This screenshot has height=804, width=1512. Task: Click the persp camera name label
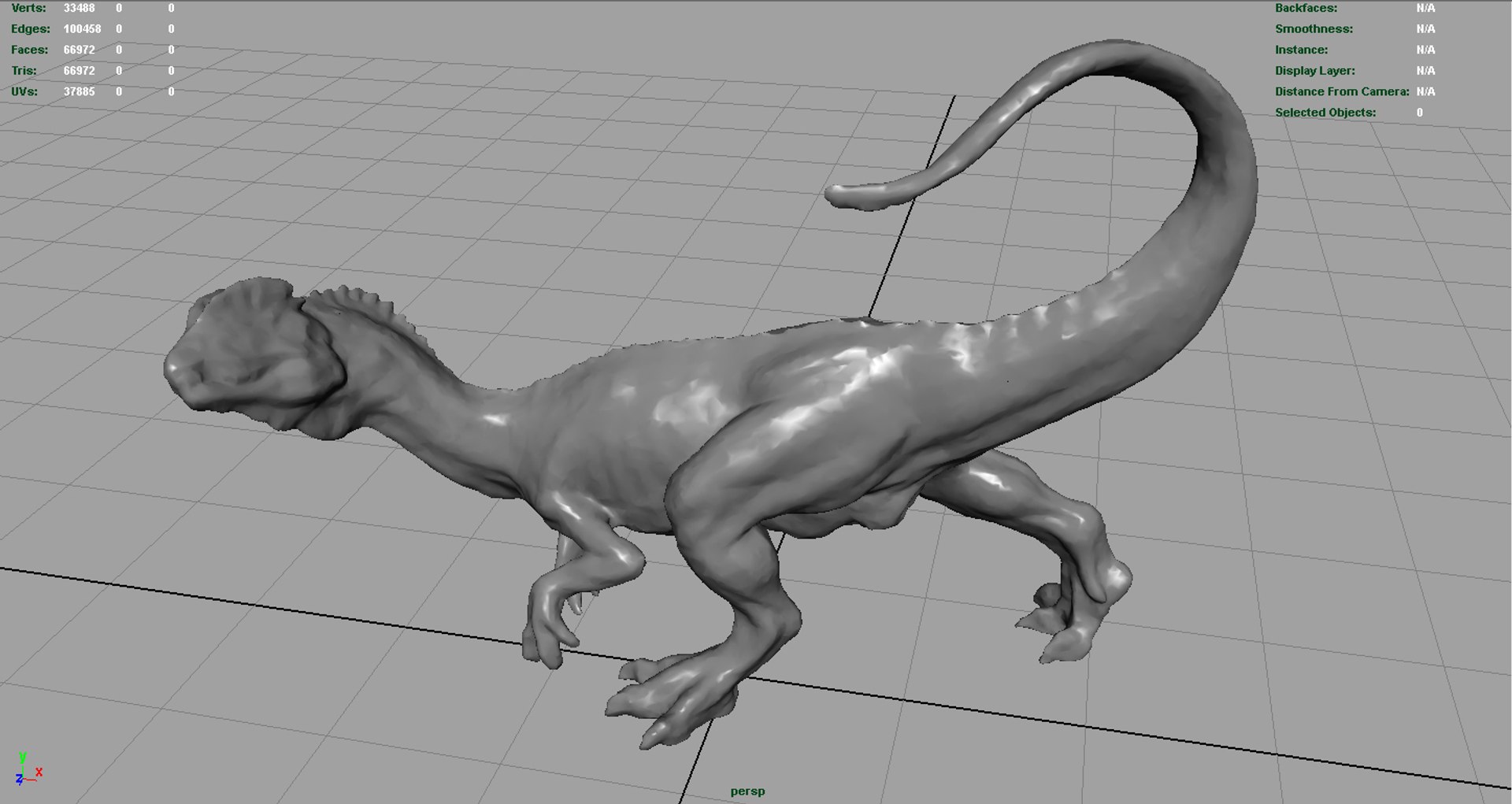click(x=747, y=791)
